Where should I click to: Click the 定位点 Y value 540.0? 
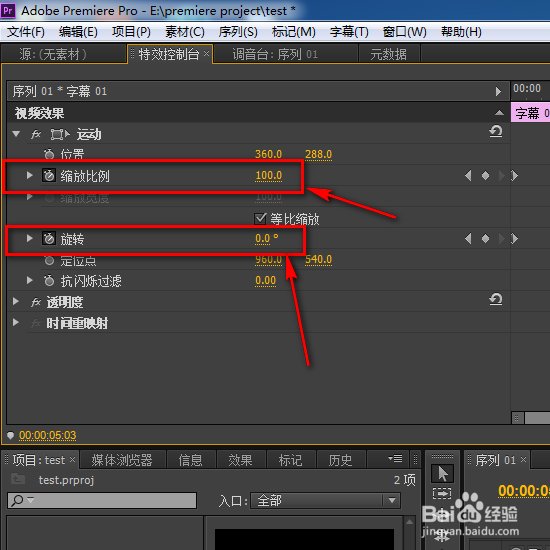pos(318,259)
